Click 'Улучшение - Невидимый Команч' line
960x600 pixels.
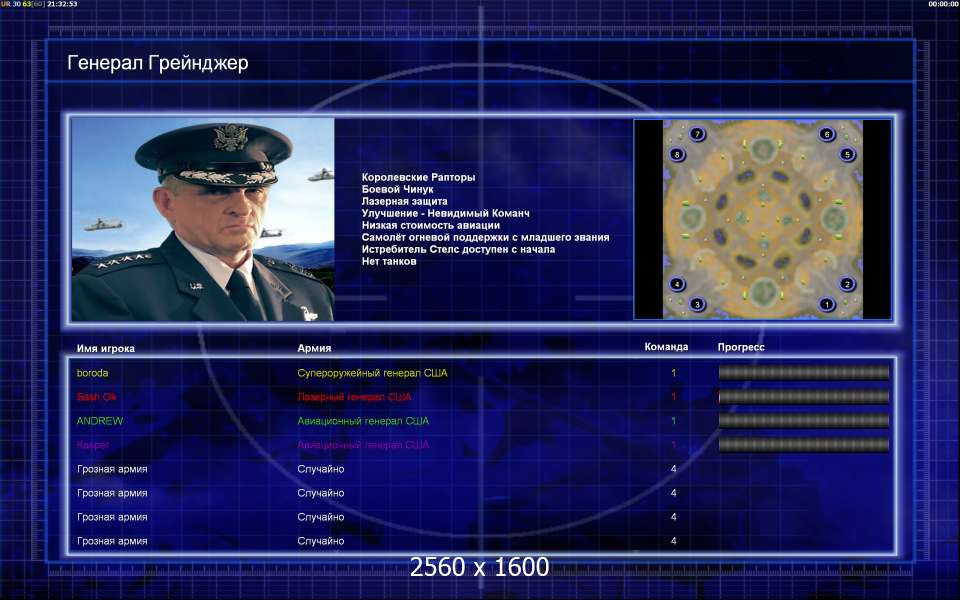click(x=446, y=213)
